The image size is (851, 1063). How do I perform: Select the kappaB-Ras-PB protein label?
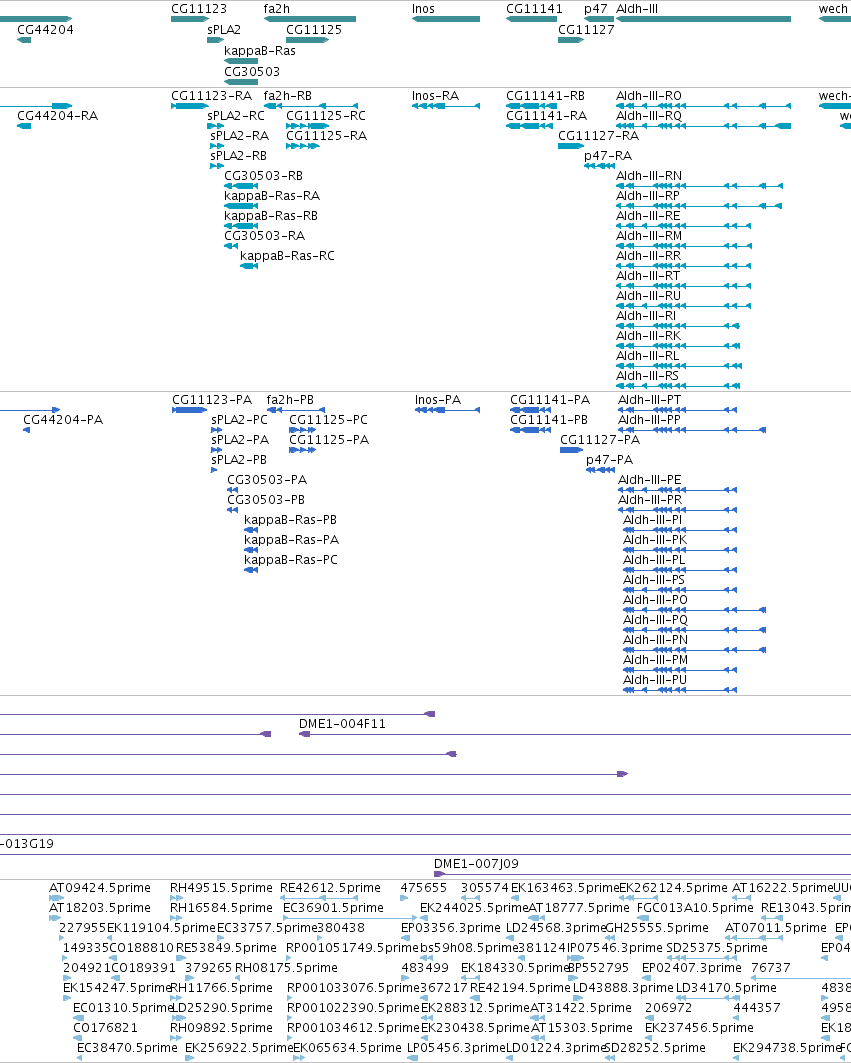coord(290,519)
